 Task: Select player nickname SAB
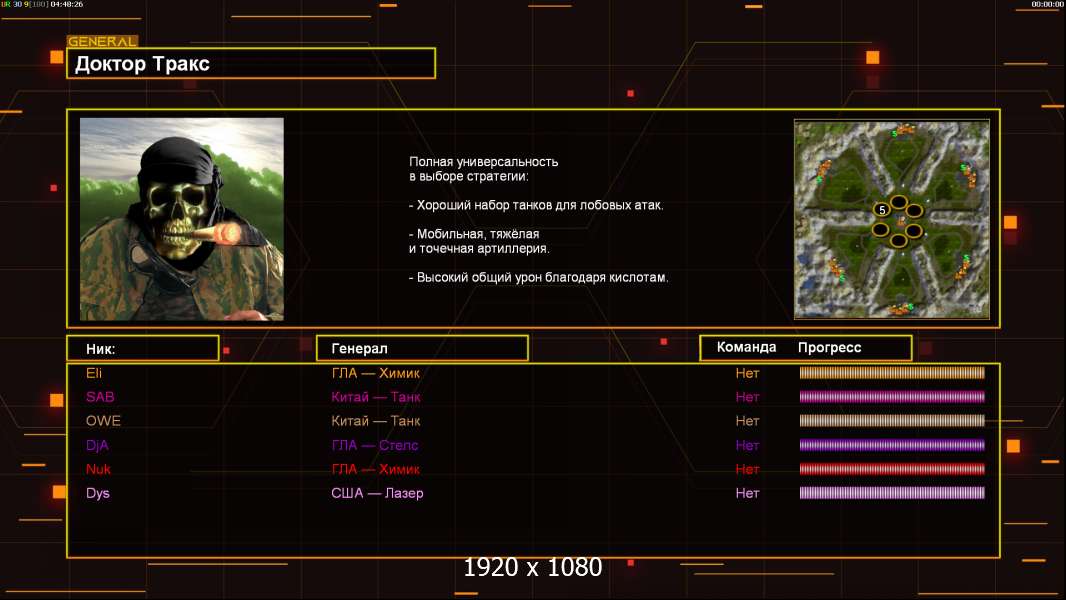[100, 397]
